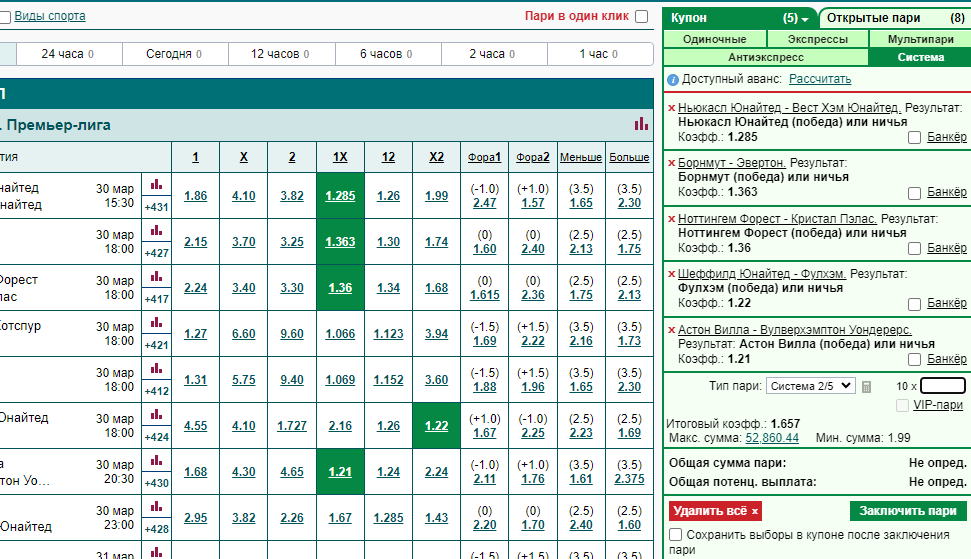Mark Newcastle selection as Банкёр
The height and width of the screenshot is (559, 971).
[x=914, y=138]
